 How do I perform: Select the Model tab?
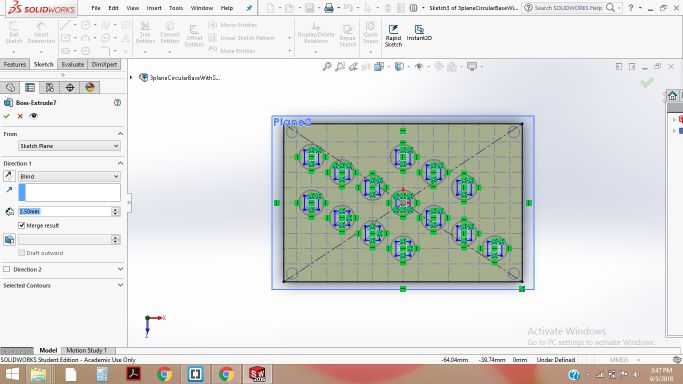[48, 350]
